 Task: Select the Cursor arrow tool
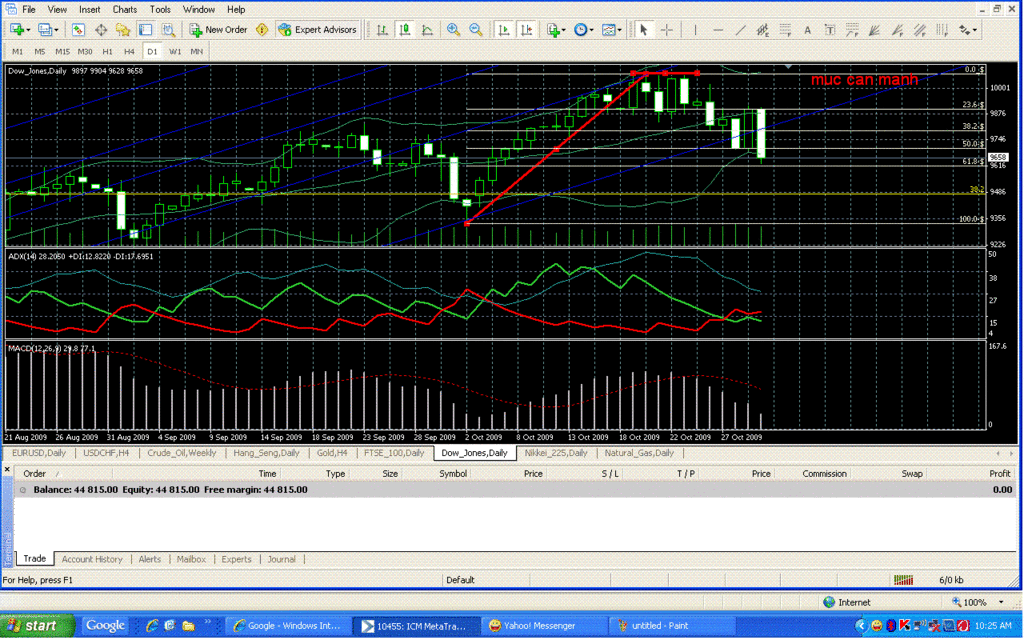point(644,30)
